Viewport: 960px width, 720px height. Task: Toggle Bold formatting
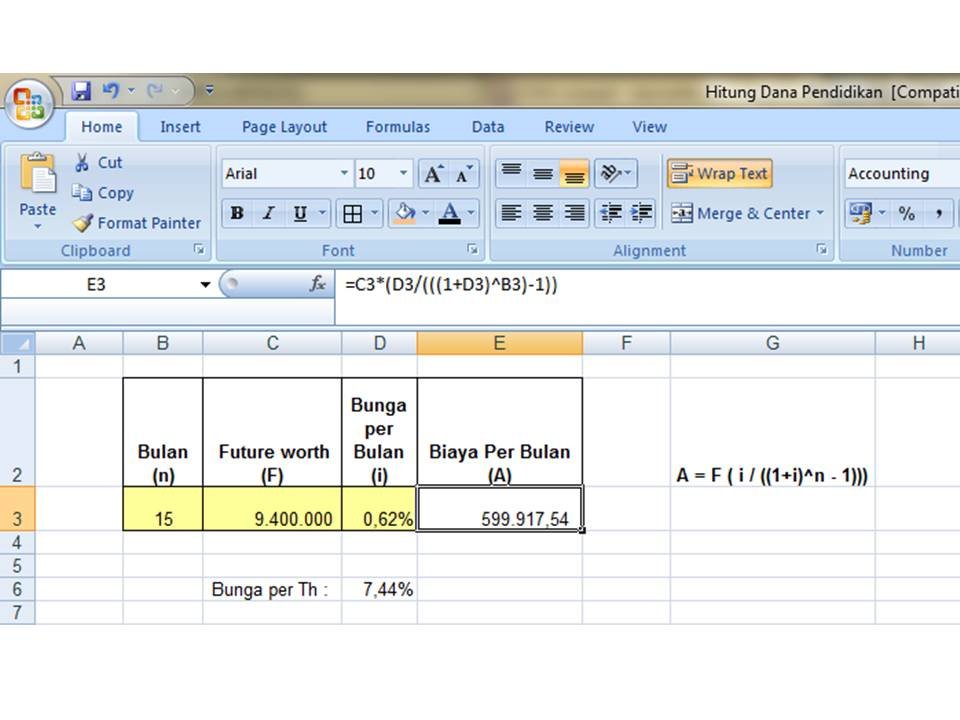[x=237, y=213]
